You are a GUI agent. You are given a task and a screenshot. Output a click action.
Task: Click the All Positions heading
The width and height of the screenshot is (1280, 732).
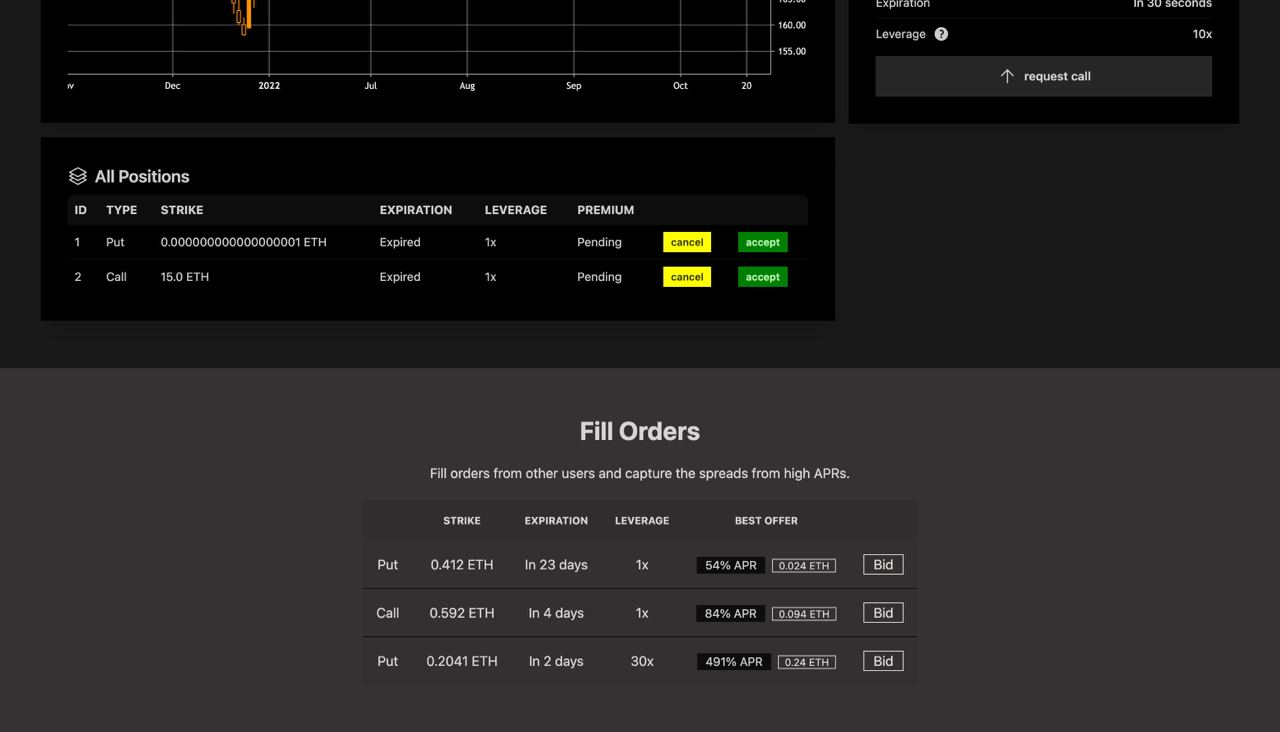[x=142, y=176]
